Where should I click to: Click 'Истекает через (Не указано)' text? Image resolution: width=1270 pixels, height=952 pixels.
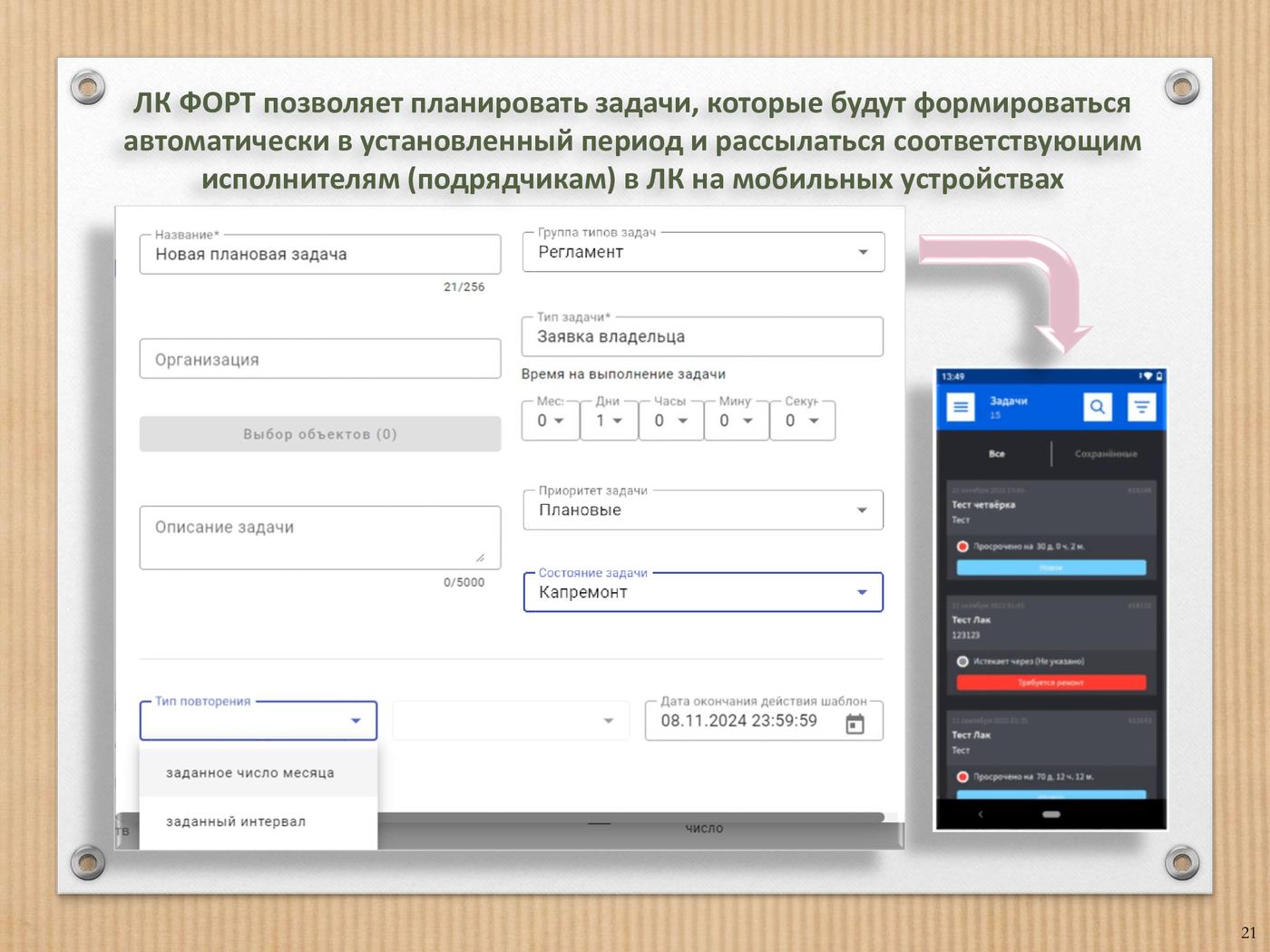pyautogui.click(x=1029, y=662)
